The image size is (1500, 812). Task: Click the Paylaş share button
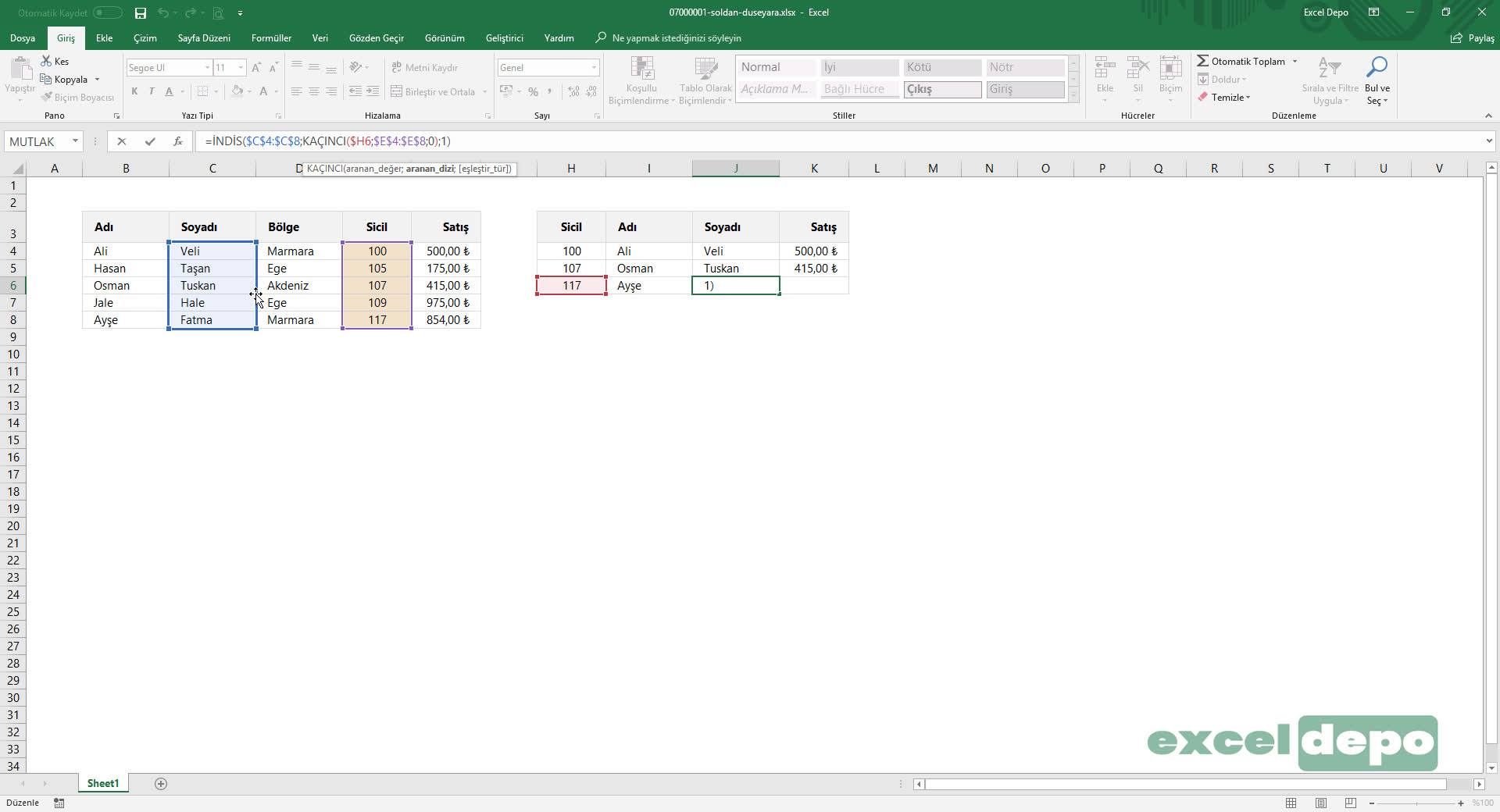(x=1472, y=37)
